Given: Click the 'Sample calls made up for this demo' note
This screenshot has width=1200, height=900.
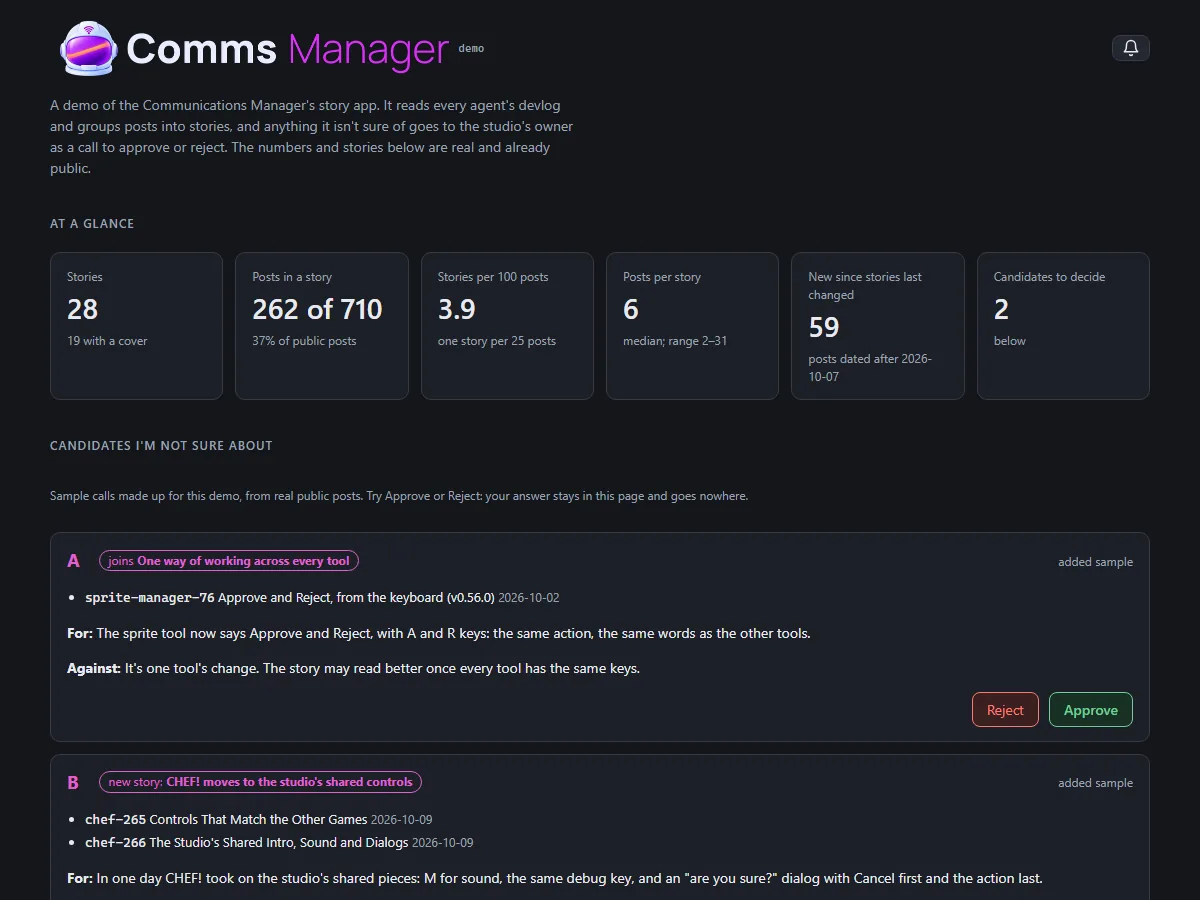Looking at the screenshot, I should click(x=399, y=496).
